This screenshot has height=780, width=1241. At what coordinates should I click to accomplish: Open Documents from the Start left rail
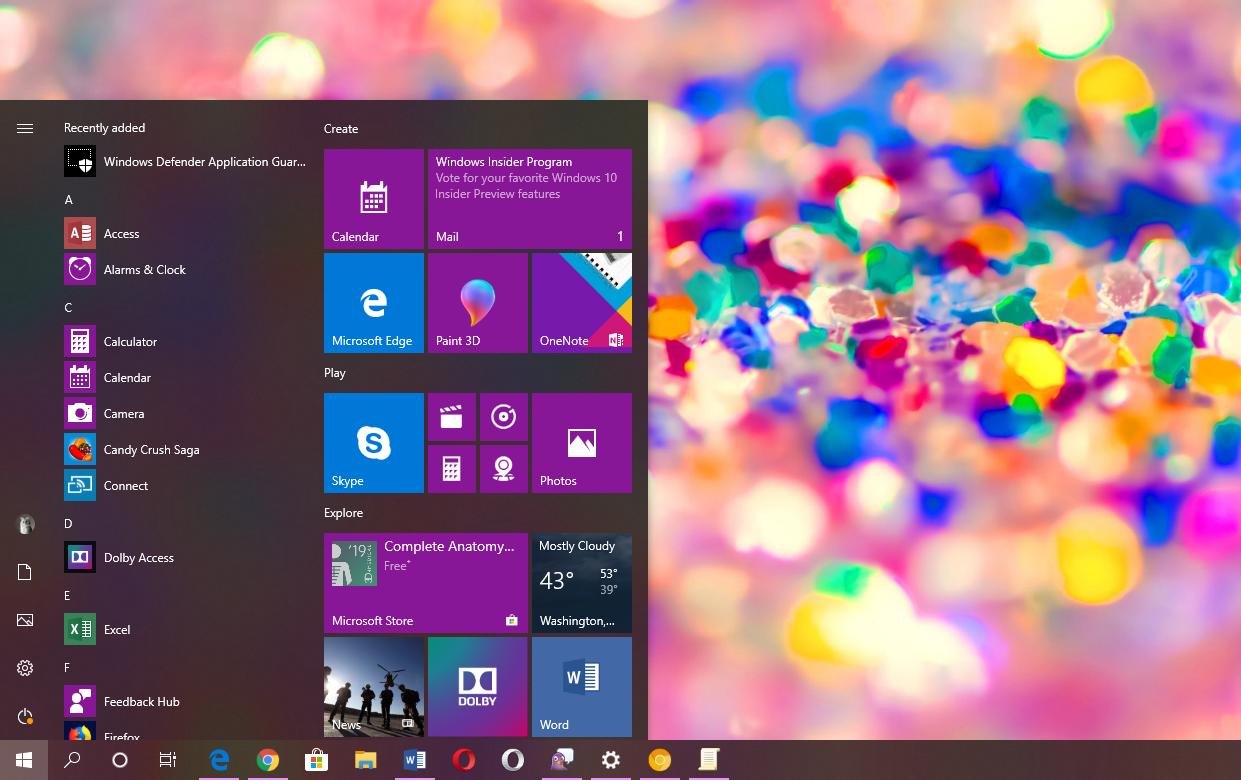[x=25, y=572]
